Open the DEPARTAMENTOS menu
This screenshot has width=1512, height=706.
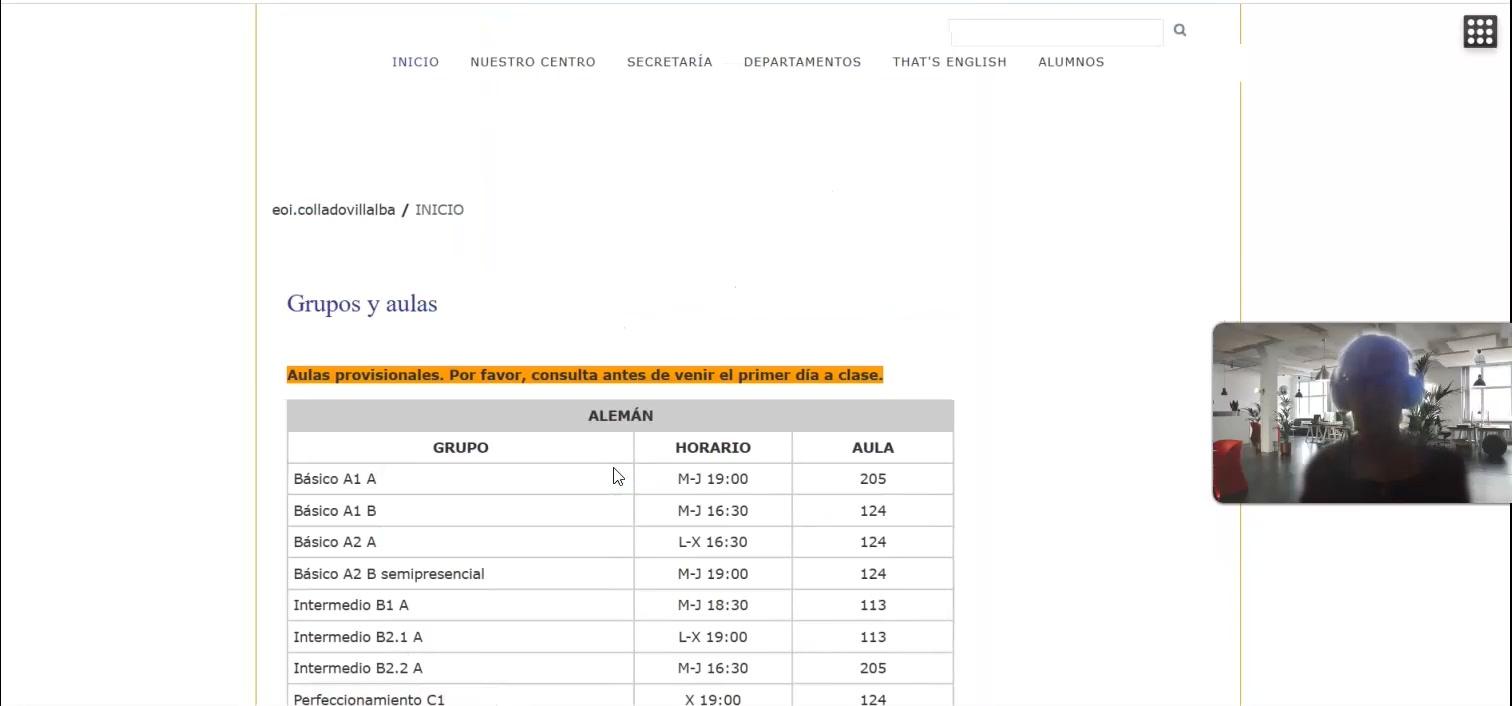[802, 62]
